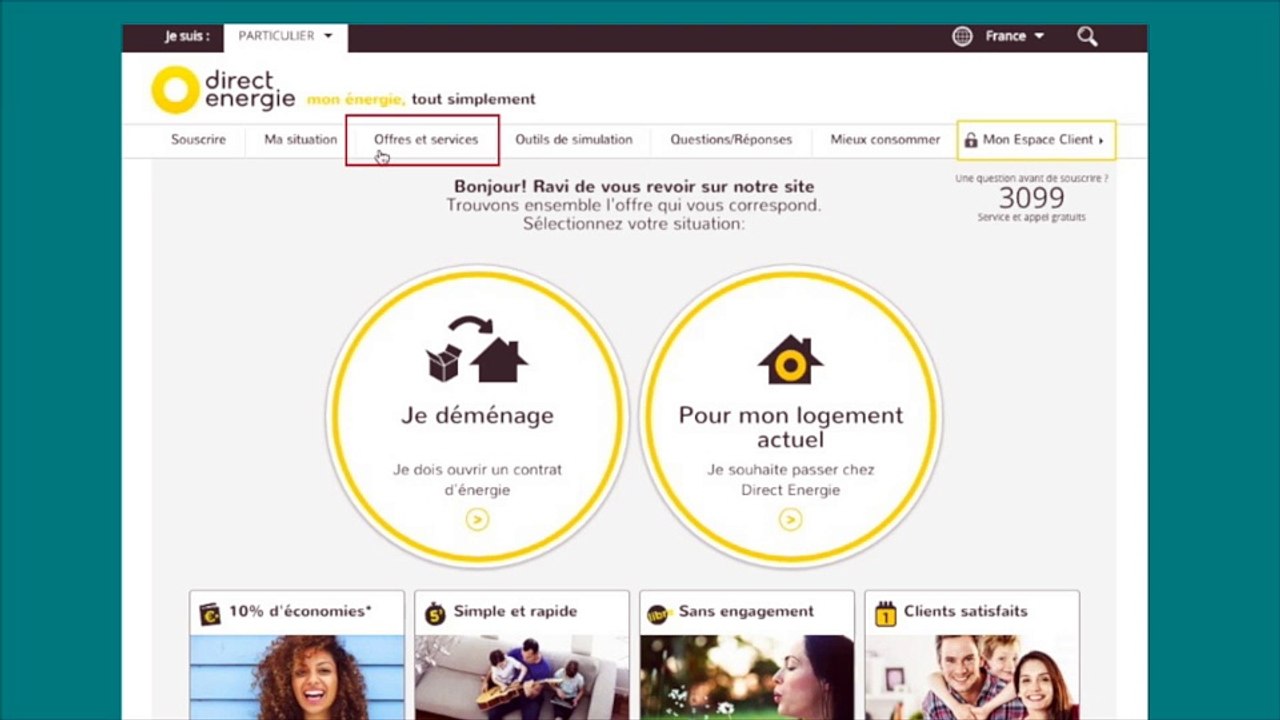Open the Sans engagement card photo
This screenshot has width=1280, height=720.
coord(747,677)
